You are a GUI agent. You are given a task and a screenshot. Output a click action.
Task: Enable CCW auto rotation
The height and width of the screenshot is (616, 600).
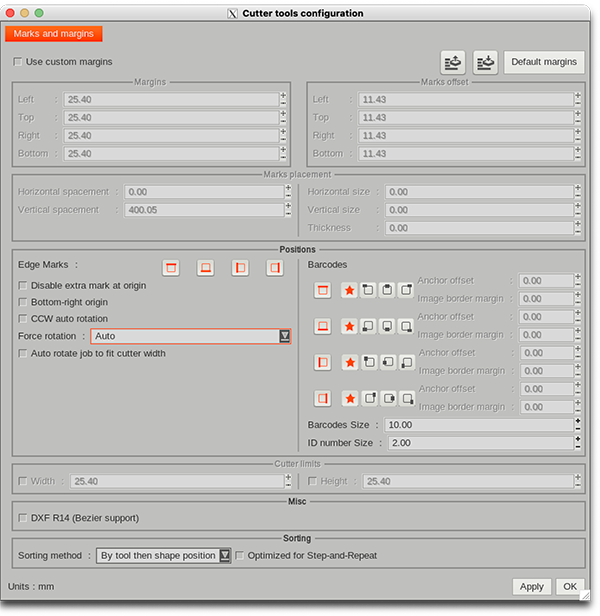click(x=23, y=319)
